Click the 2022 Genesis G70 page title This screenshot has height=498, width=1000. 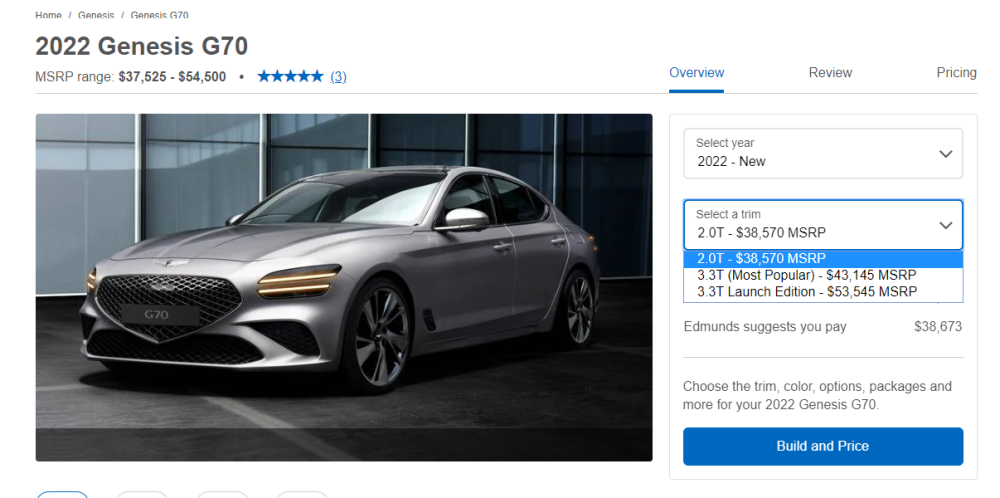tap(142, 47)
